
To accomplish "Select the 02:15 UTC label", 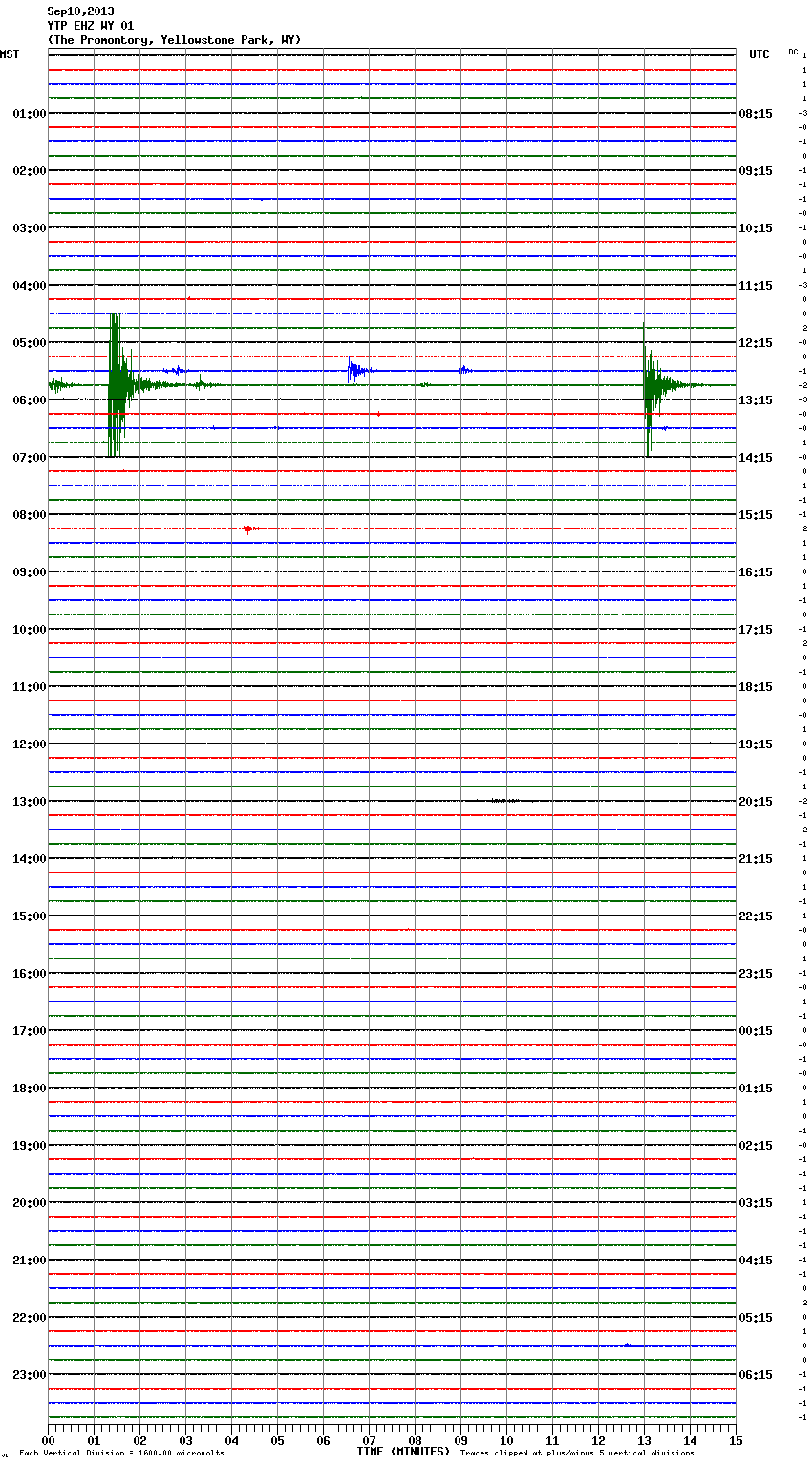I will tap(756, 1146).
